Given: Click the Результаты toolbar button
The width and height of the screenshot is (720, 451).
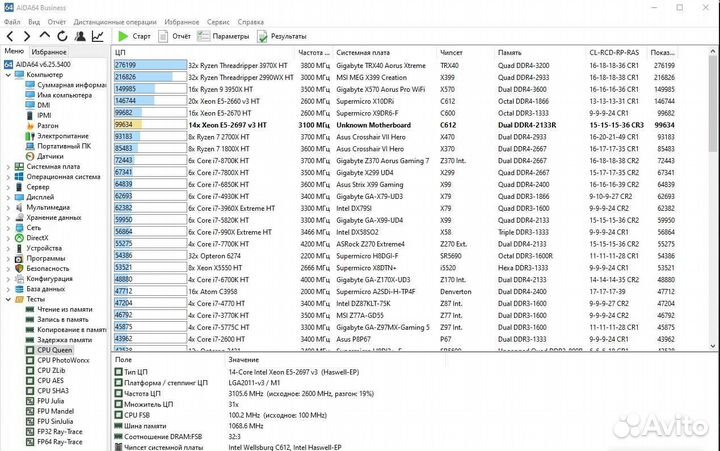Looking at the screenshot, I should coord(282,36).
